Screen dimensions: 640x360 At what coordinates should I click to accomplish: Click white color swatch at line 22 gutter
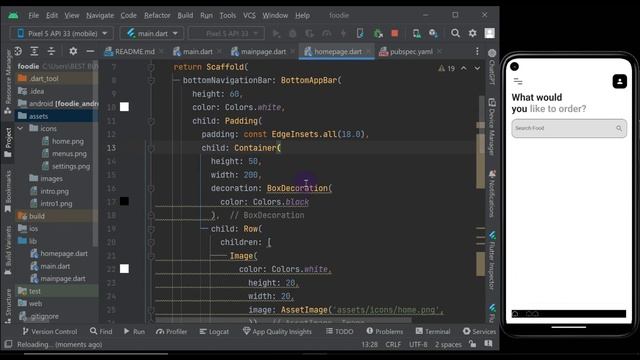[124, 269]
